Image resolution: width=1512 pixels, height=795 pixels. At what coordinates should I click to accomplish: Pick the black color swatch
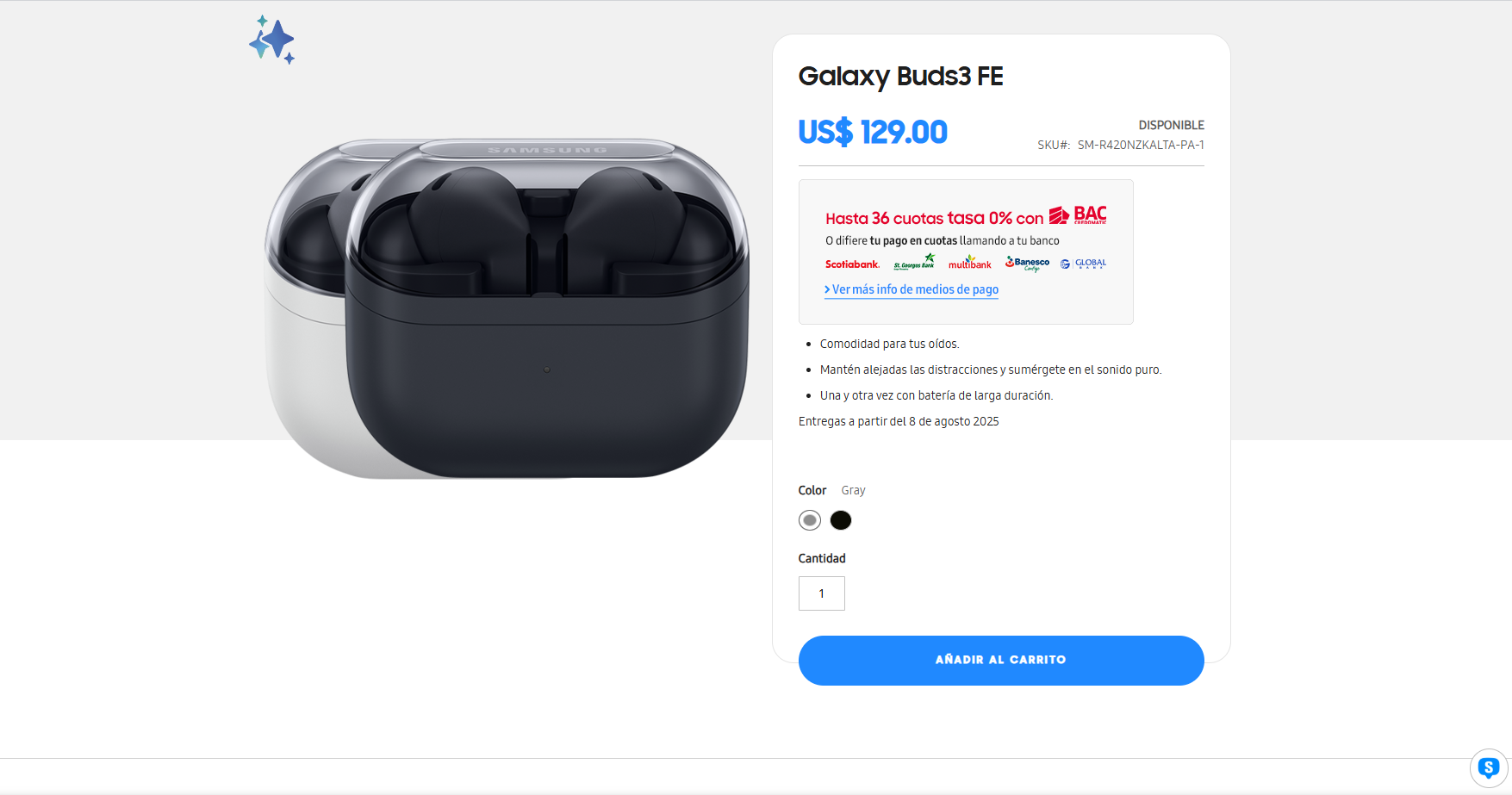[x=841, y=520]
